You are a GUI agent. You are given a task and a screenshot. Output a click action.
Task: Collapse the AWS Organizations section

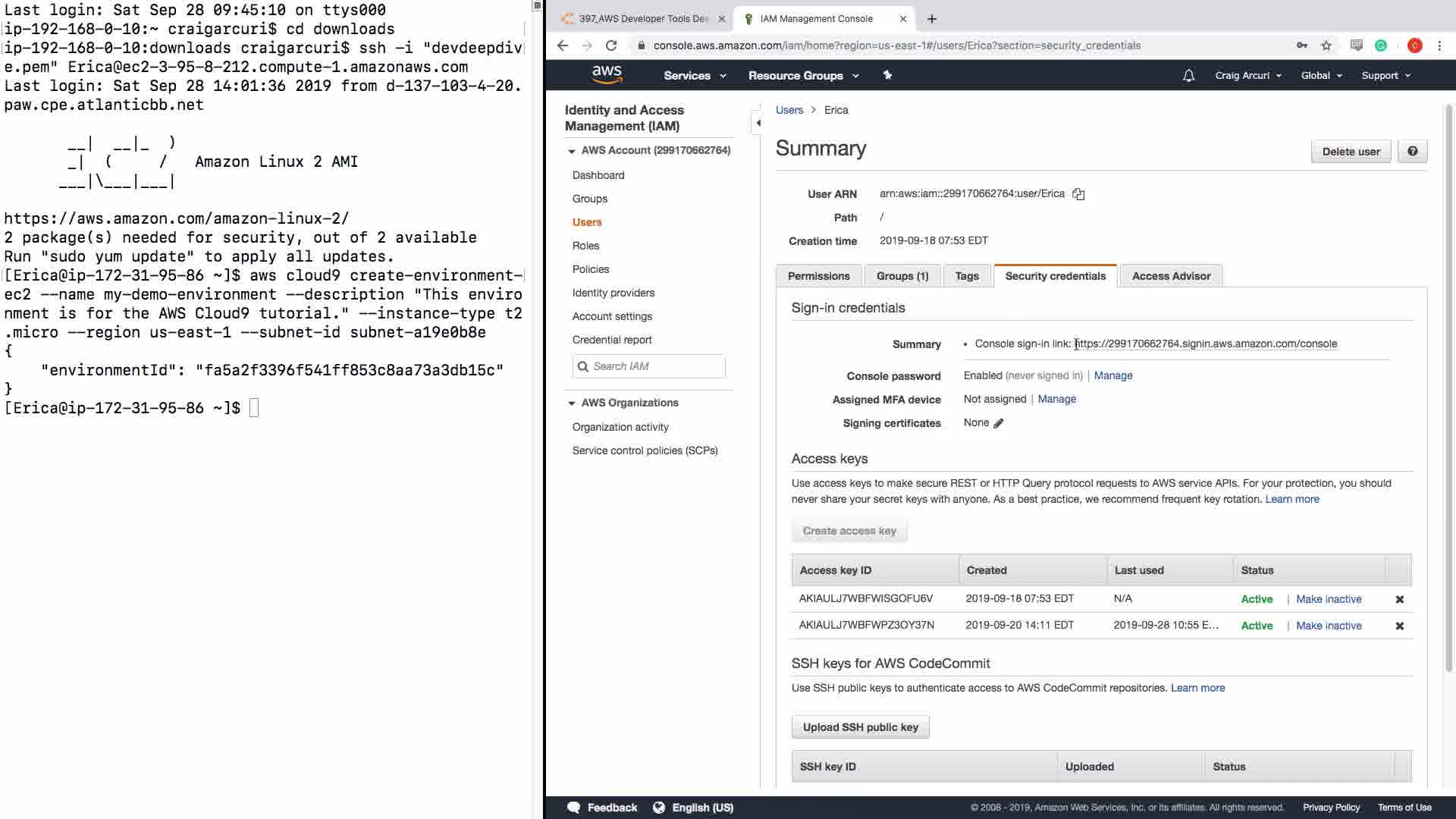pos(572,403)
